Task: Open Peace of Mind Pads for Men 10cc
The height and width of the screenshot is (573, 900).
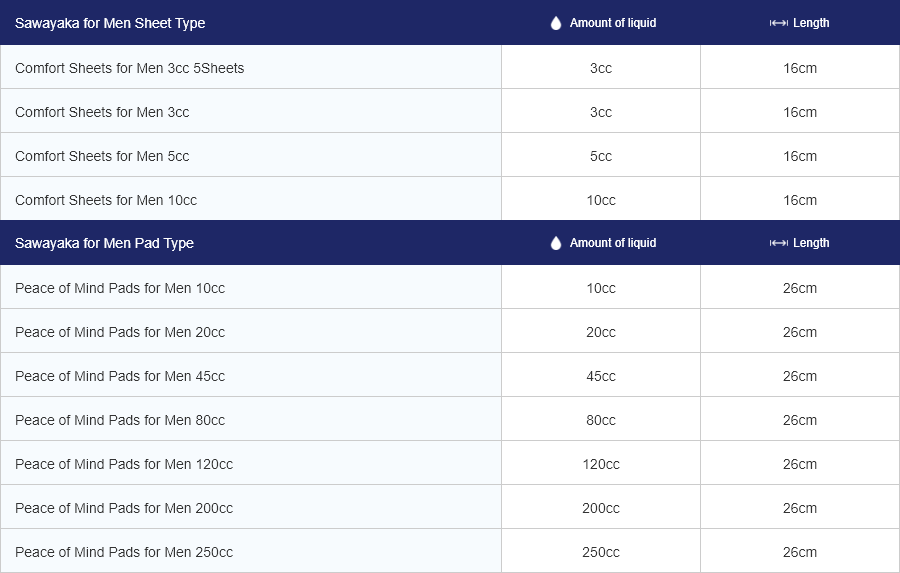Action: (x=120, y=288)
